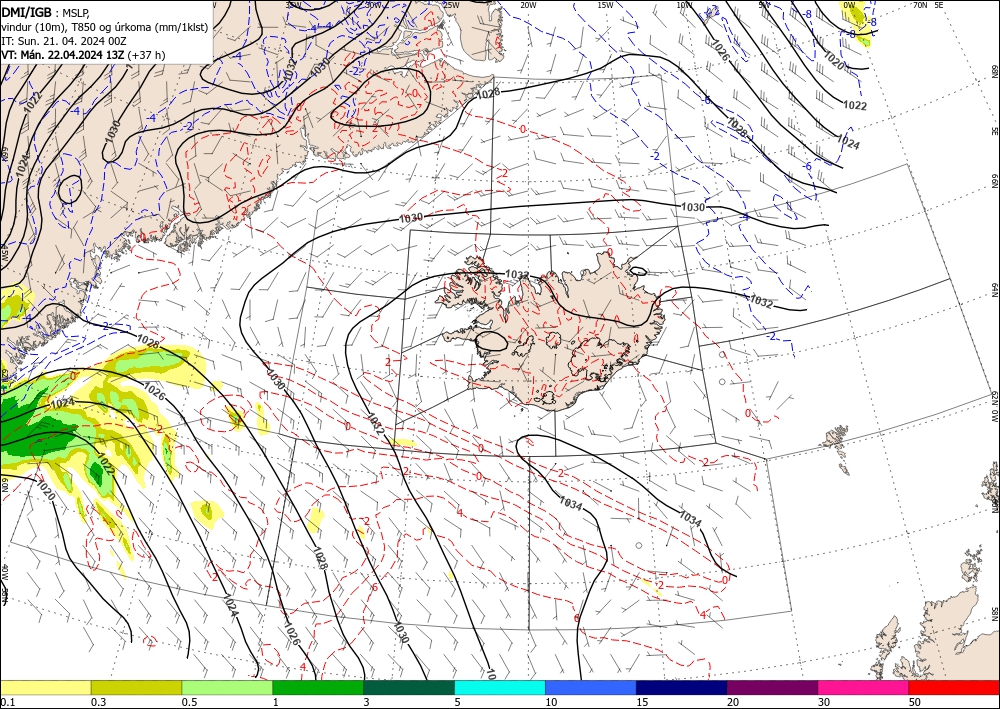Click the green 1 mm legend swatch
The width and height of the screenshot is (1000, 709).
pyautogui.click(x=318, y=687)
